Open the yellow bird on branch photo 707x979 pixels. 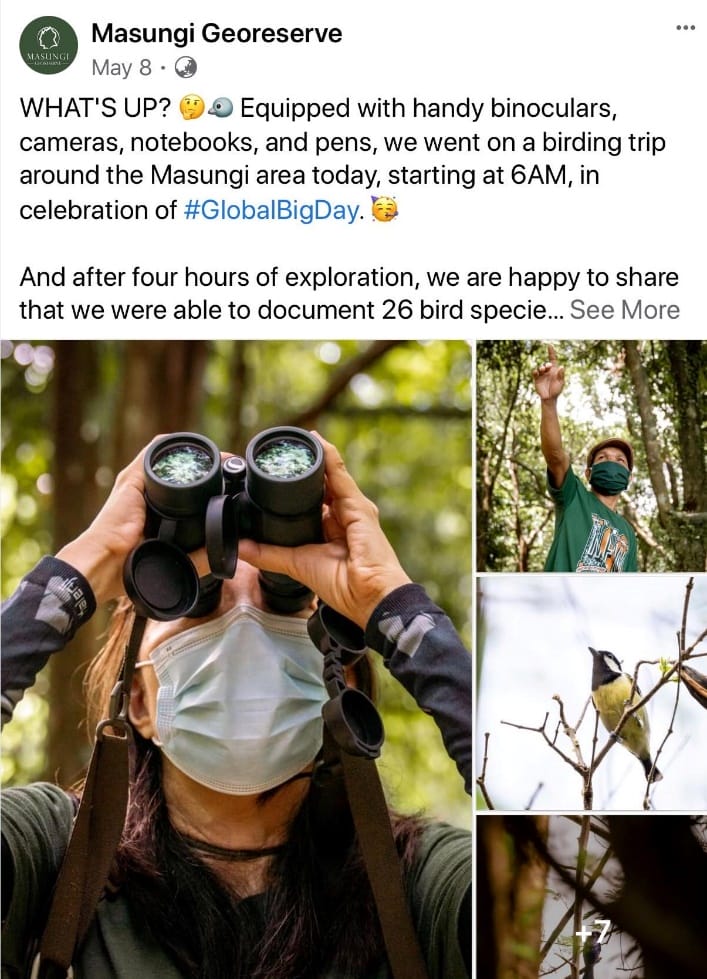592,693
